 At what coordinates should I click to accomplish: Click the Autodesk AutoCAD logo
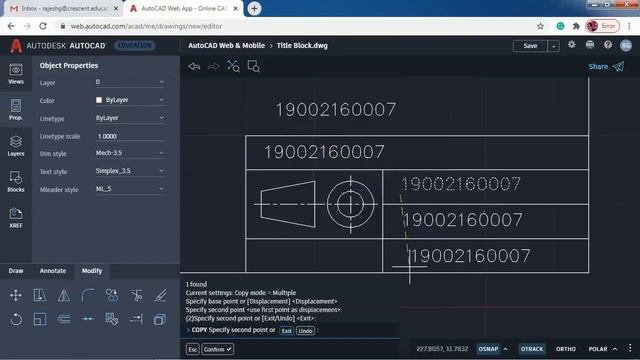pyautogui.click(x=58, y=46)
